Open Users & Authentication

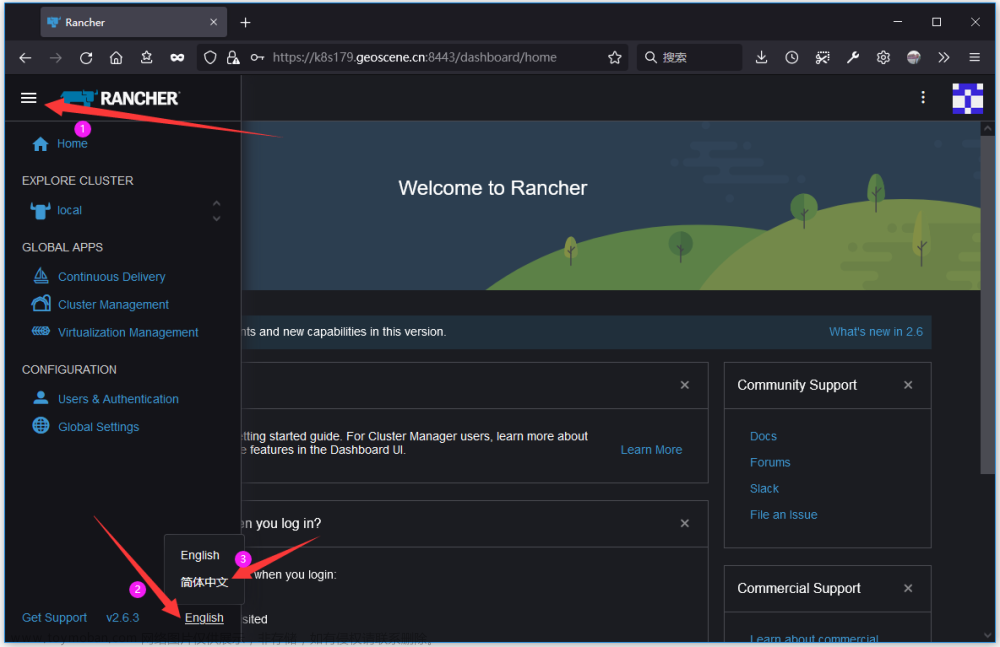(118, 399)
